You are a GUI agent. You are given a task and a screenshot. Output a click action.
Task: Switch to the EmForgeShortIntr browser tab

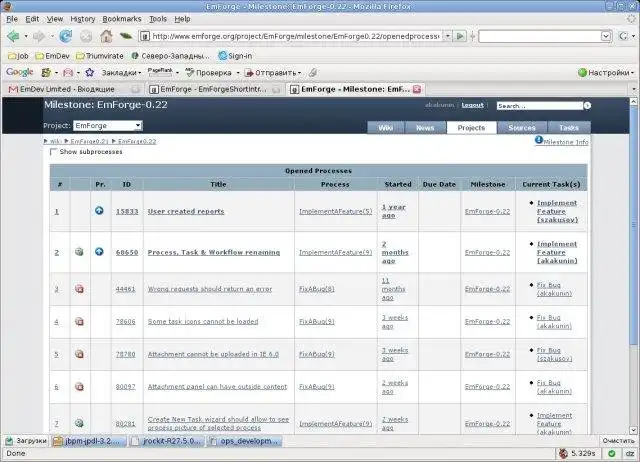(x=213, y=89)
